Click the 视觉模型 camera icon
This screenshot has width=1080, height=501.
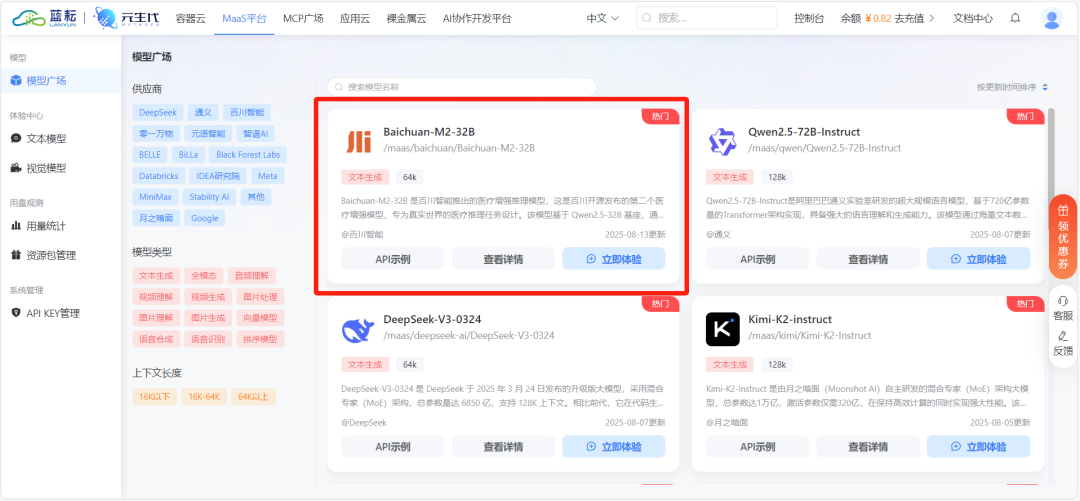click(x=16, y=167)
